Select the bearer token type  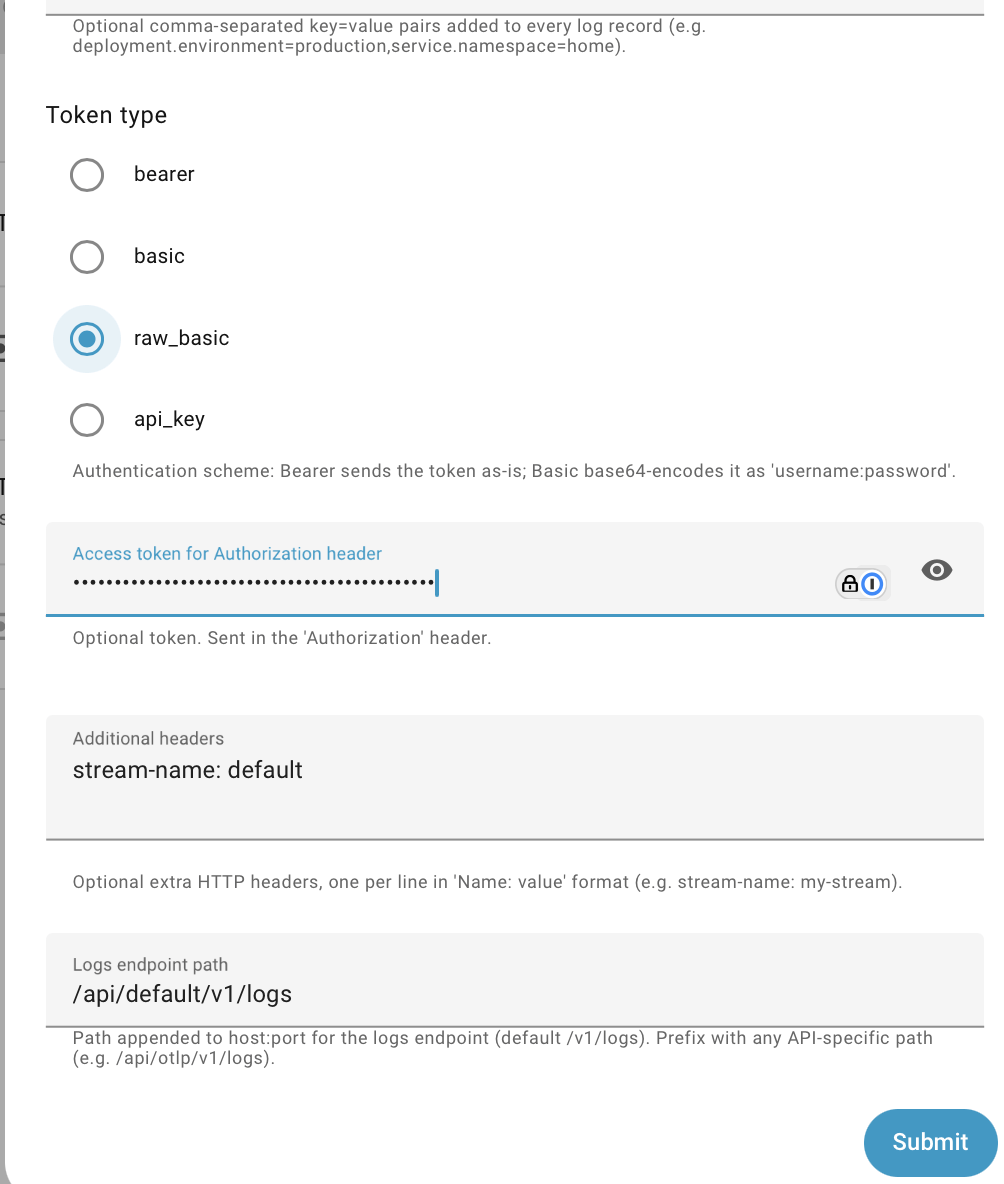coord(87,174)
